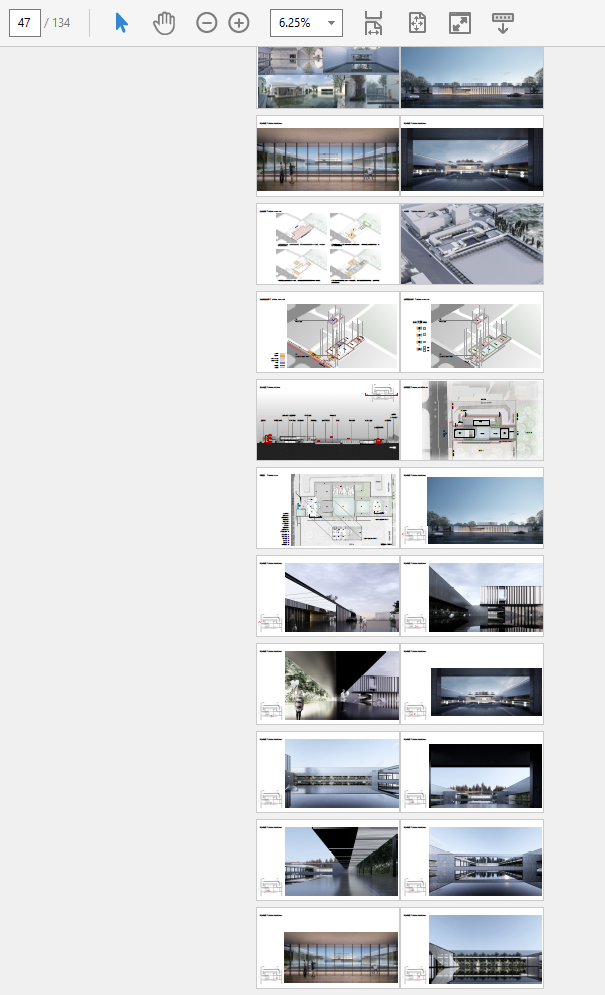The width and height of the screenshot is (605, 995).
Task: Select the arrow selection tool
Action: point(121,23)
